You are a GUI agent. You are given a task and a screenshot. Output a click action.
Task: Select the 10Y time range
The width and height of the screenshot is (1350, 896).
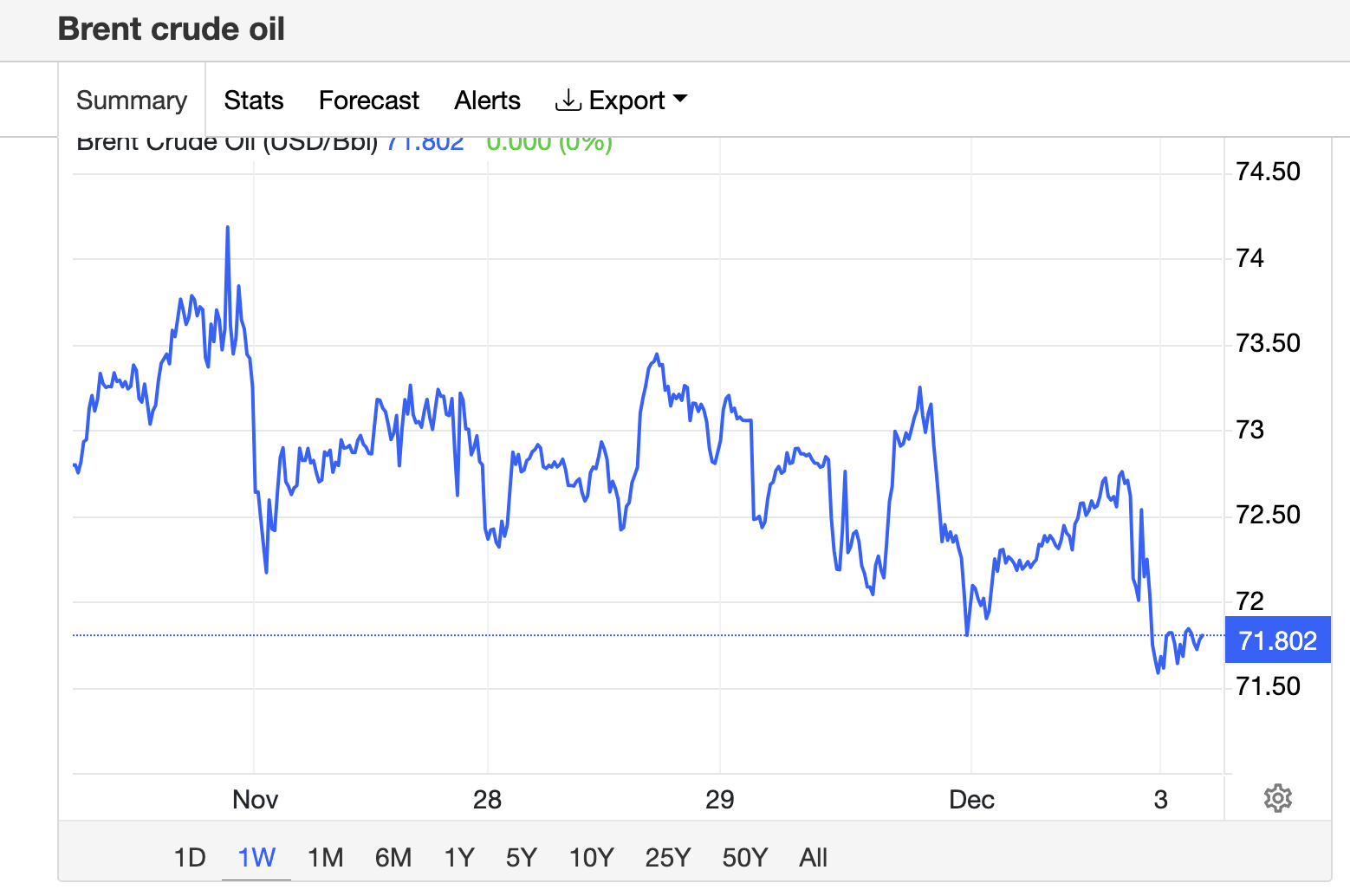pyautogui.click(x=592, y=858)
